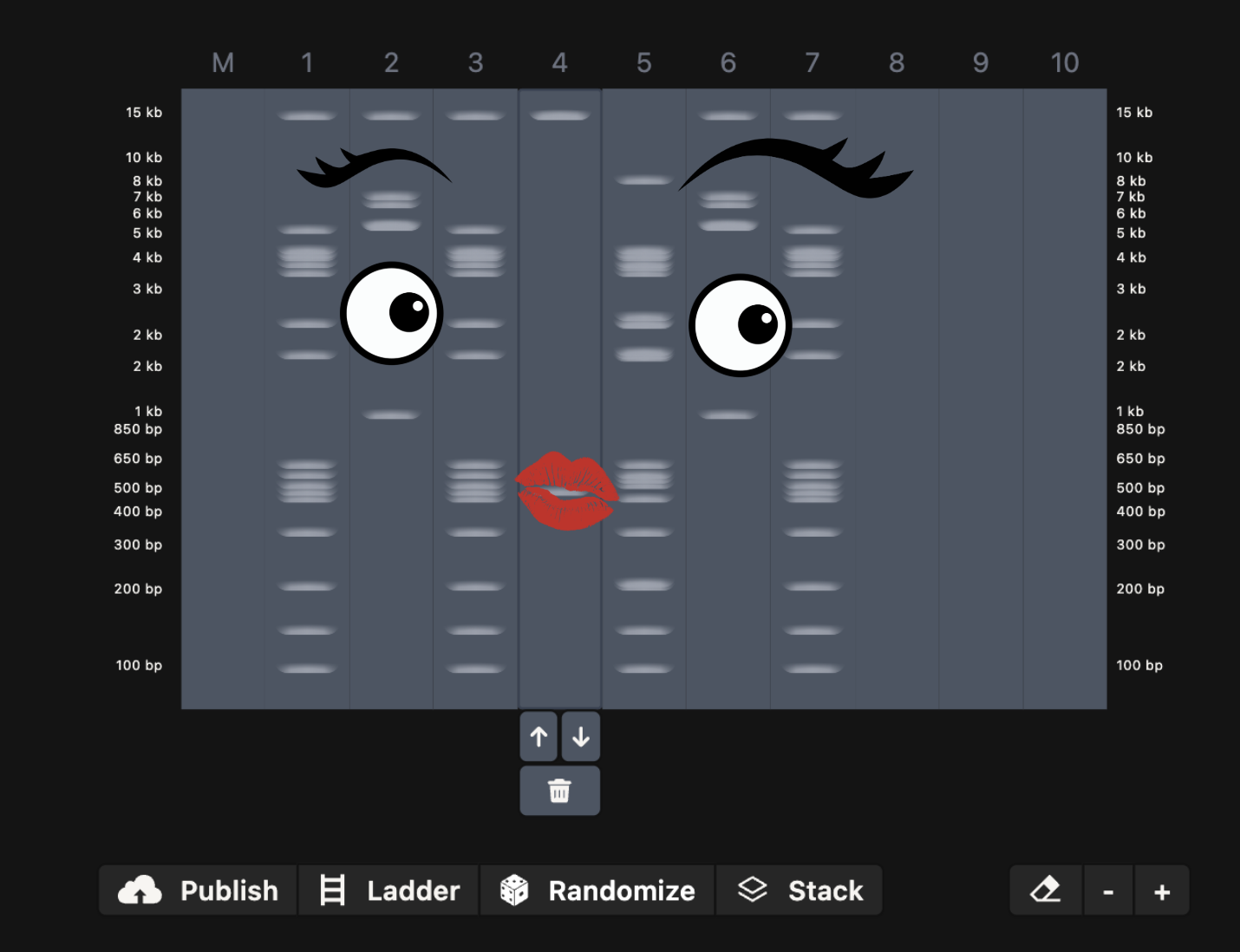Select lane 6 header
The height and width of the screenshot is (952, 1240).
coord(728,62)
